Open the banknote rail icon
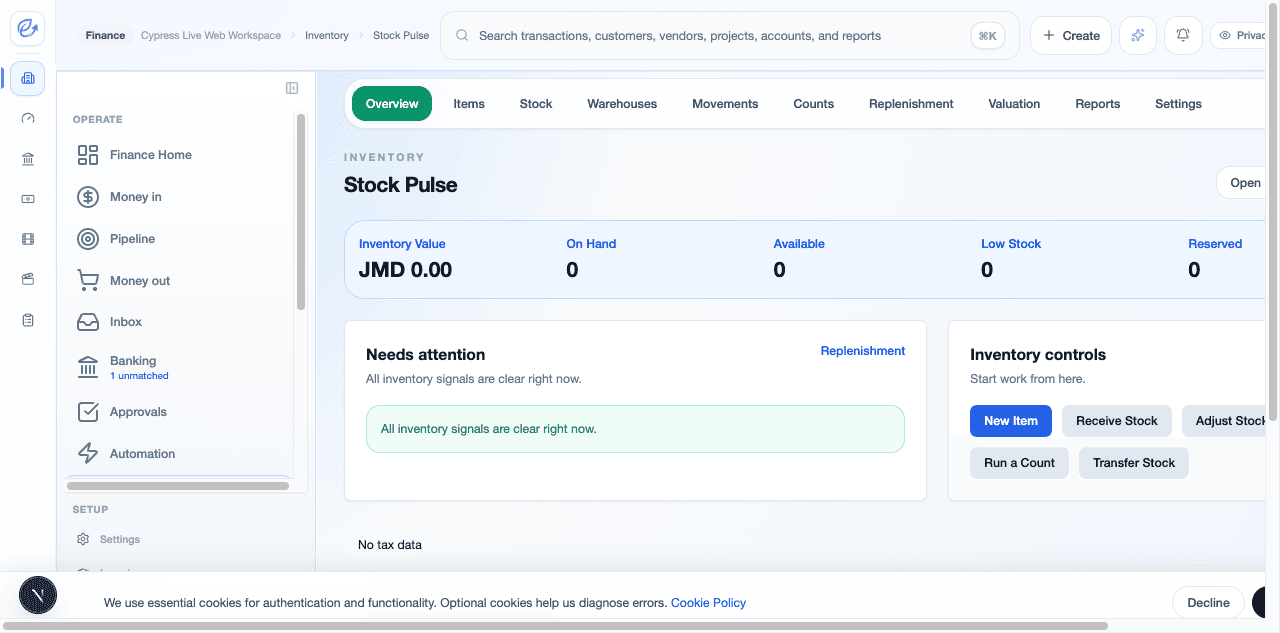Image resolution: width=1280 pixels, height=633 pixels. click(28, 199)
